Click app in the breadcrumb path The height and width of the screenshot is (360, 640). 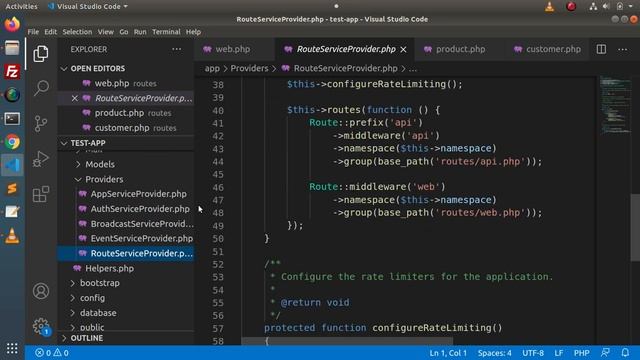[212, 69]
